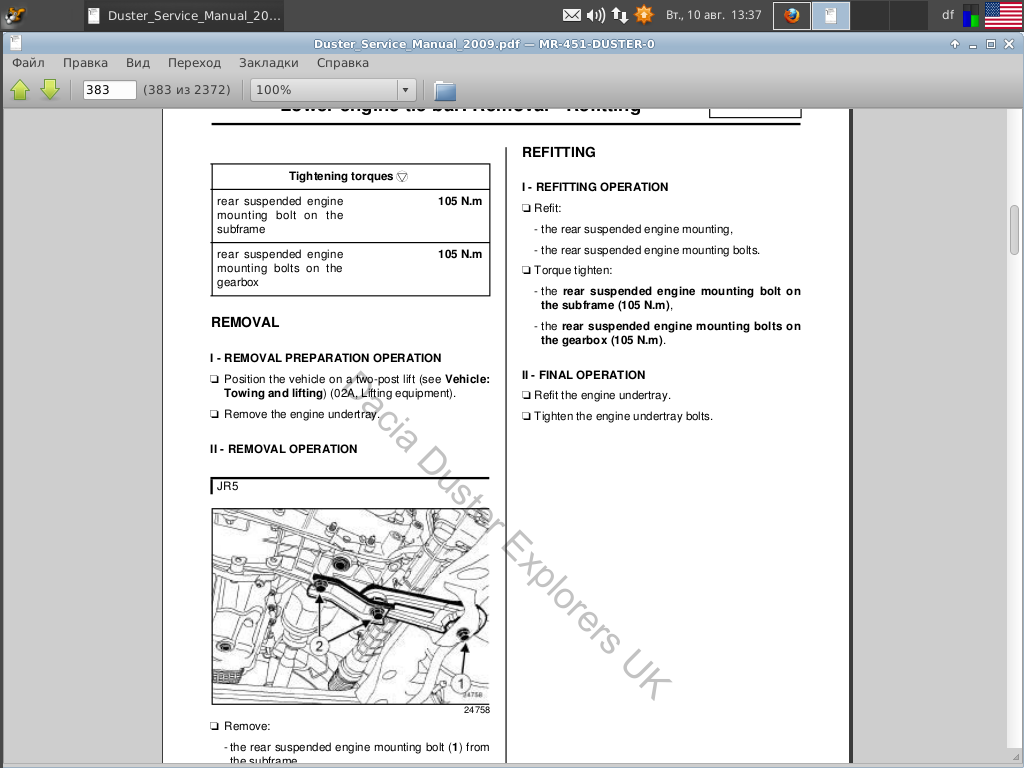Switch to document viewer workspace in pager
1024x768 pixels.
[831, 16]
